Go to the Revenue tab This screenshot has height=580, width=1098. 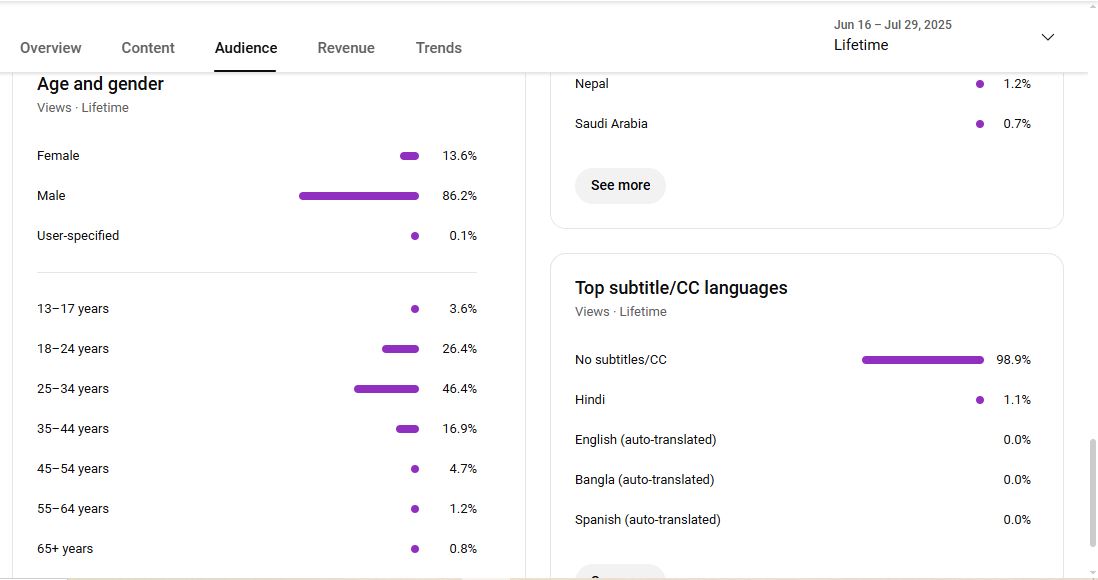click(346, 48)
